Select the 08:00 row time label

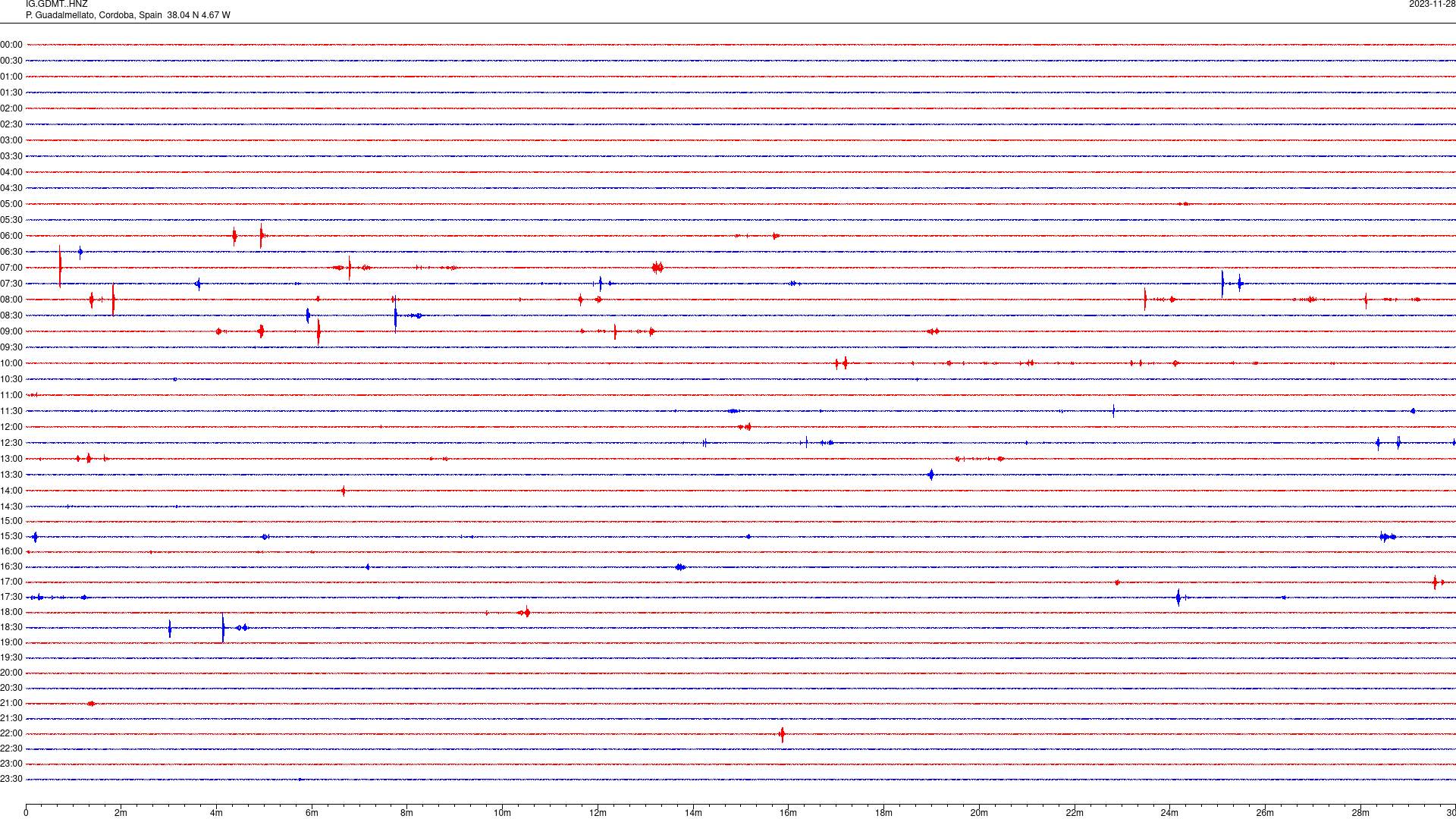point(11,300)
